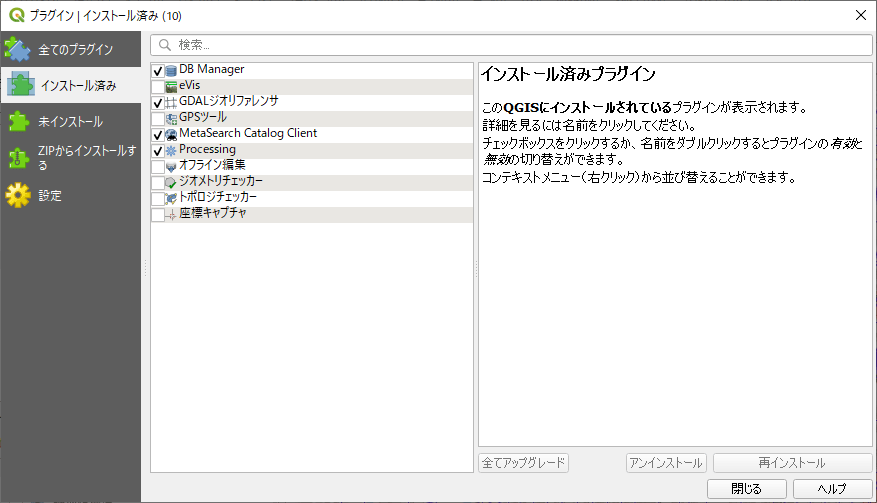Image resolution: width=877 pixels, height=503 pixels.
Task: Enable the eVis plugin checkbox
Action: 158,87
